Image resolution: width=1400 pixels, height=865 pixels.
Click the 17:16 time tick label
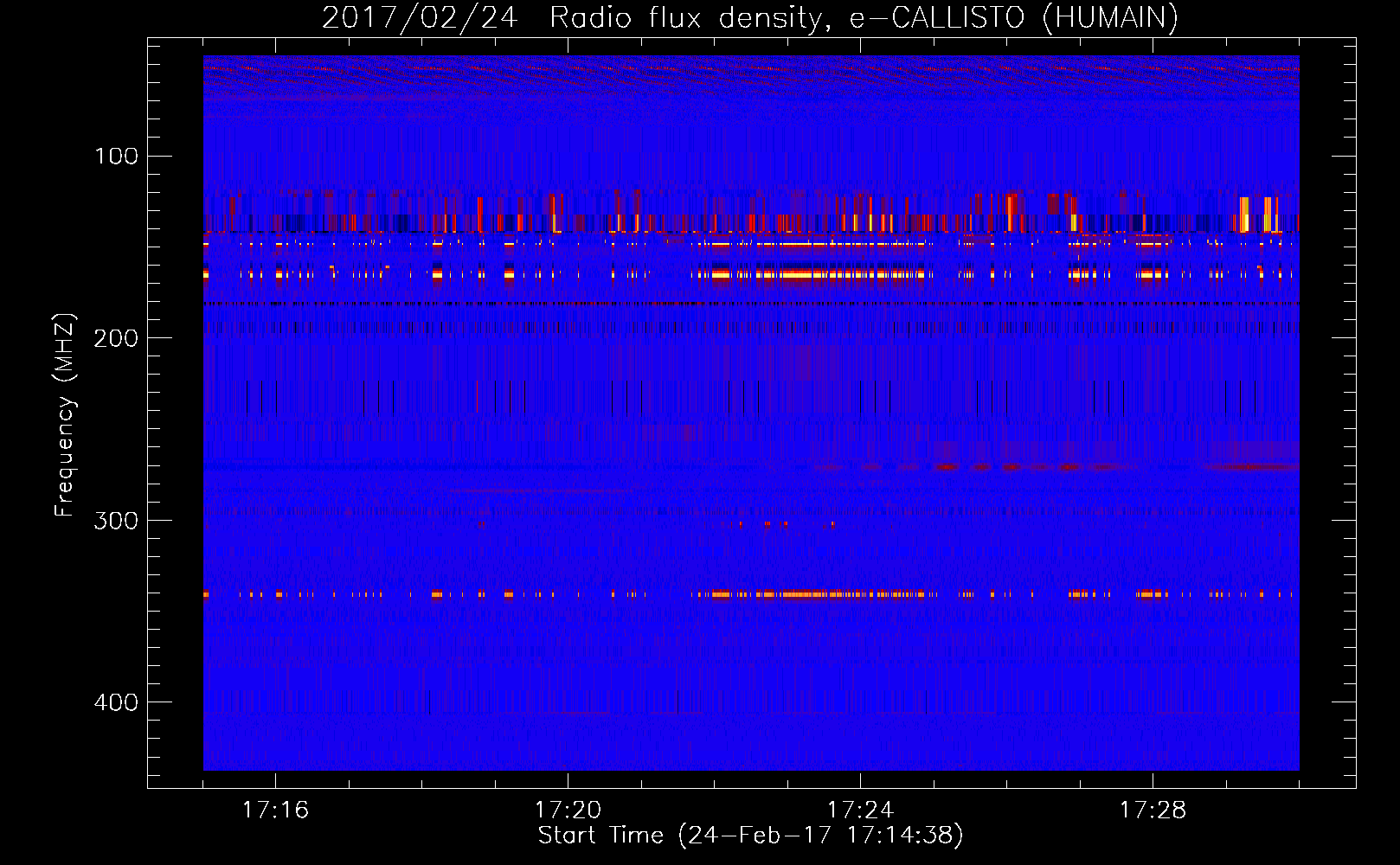coord(275,810)
